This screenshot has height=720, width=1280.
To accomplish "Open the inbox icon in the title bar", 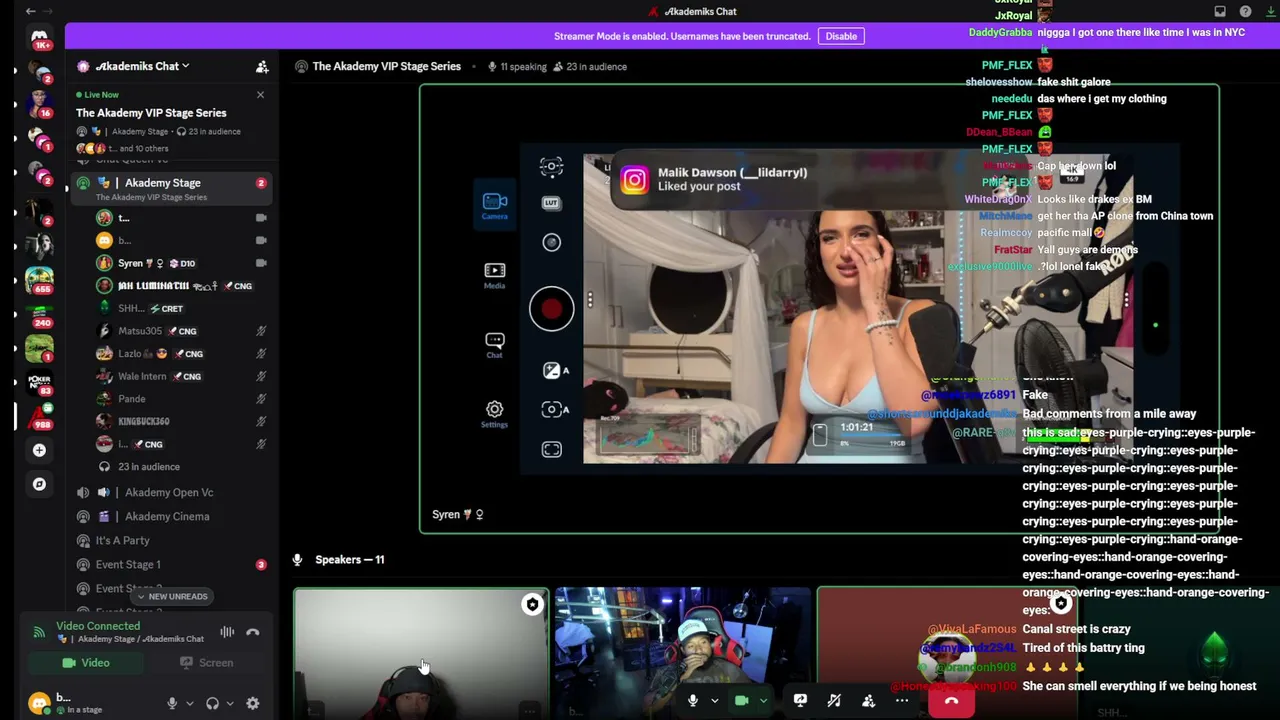I will click(1220, 11).
